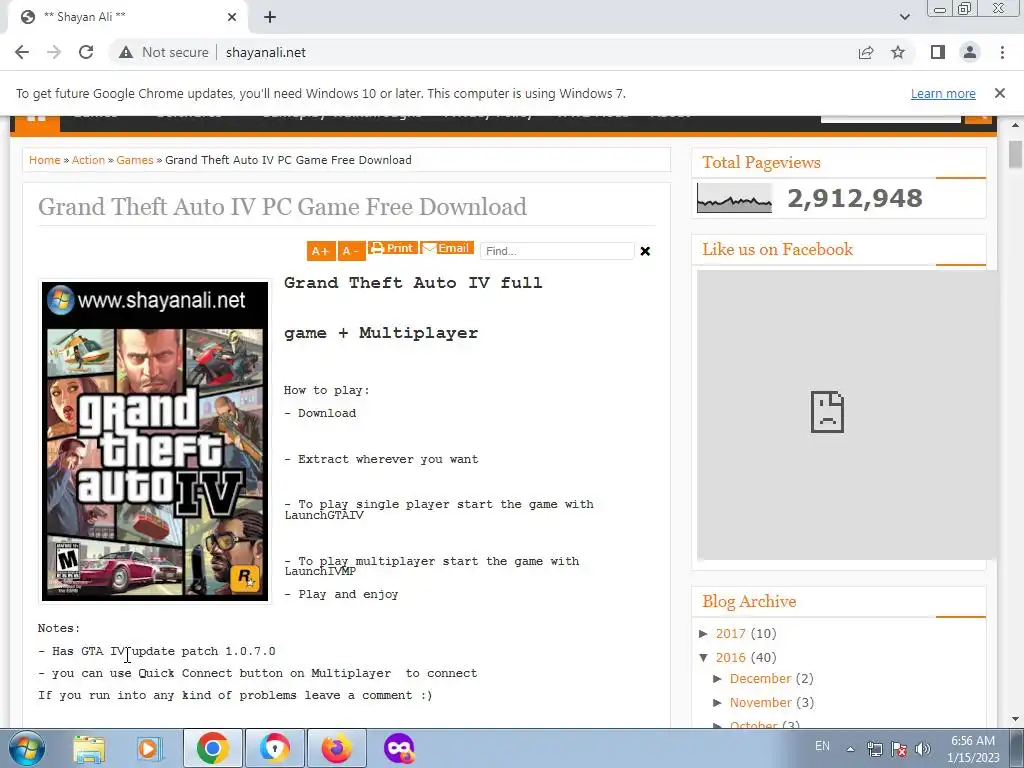
Task: Open the purple masked-face app in taskbar
Action: point(399,748)
